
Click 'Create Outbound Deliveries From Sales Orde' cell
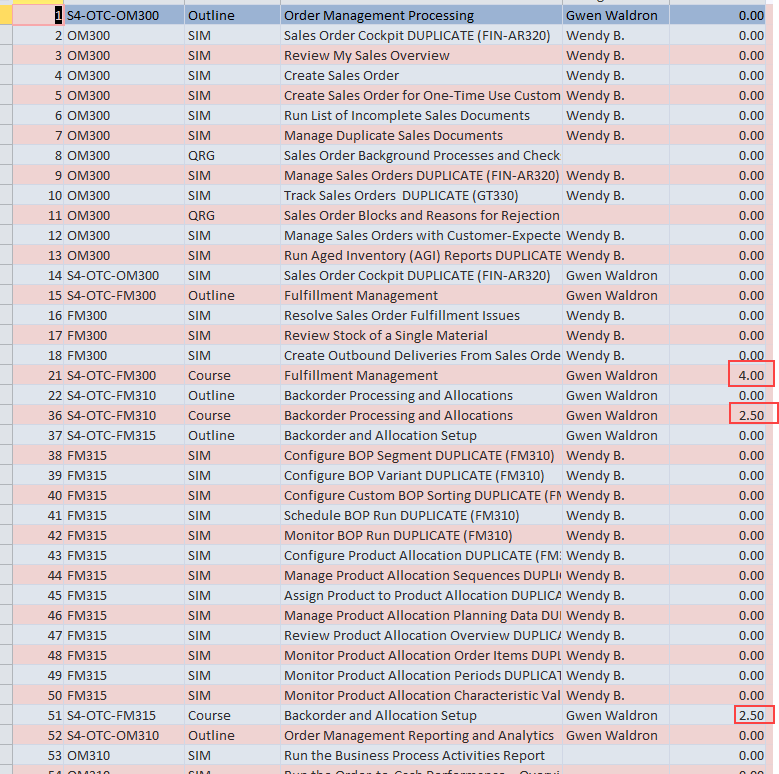point(421,356)
